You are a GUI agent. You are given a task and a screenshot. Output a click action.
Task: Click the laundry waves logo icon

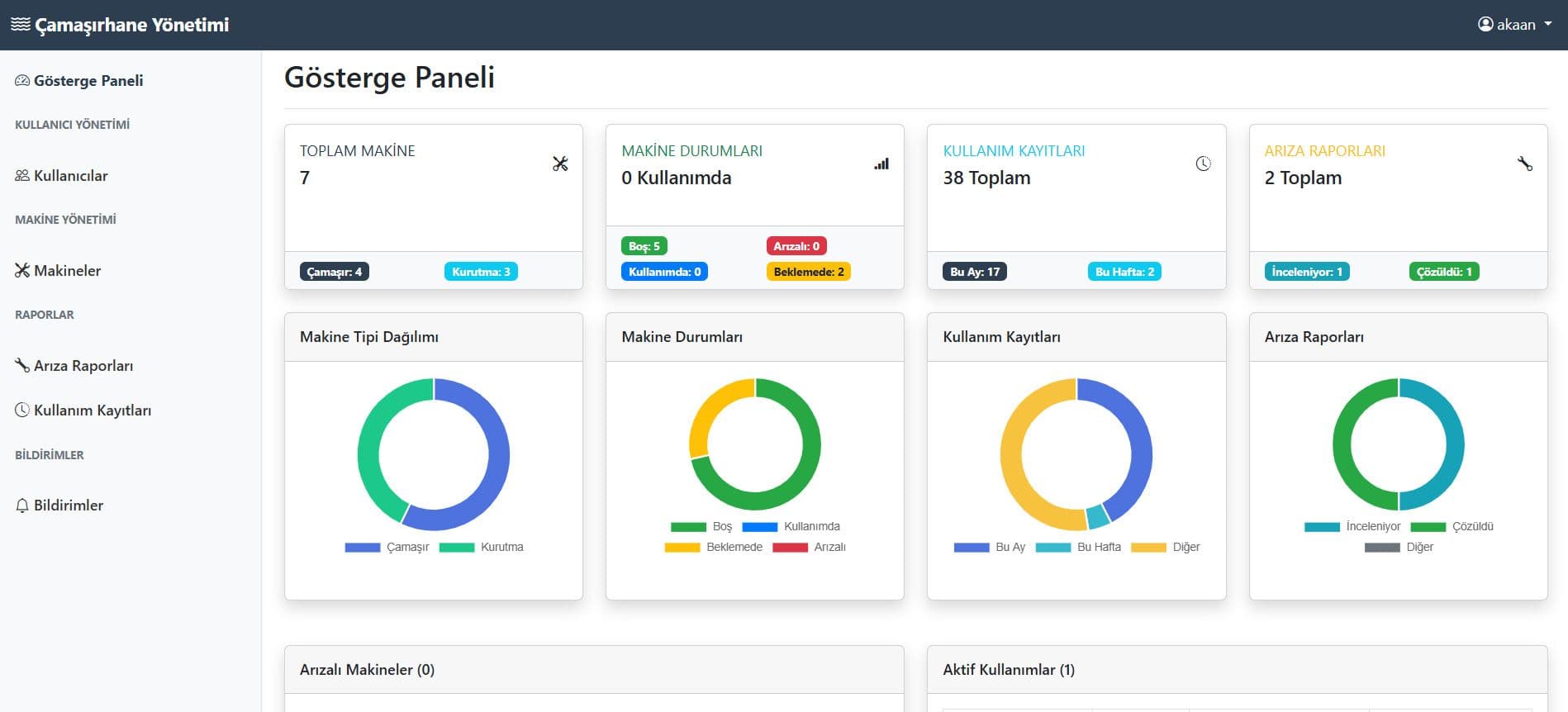(x=20, y=25)
